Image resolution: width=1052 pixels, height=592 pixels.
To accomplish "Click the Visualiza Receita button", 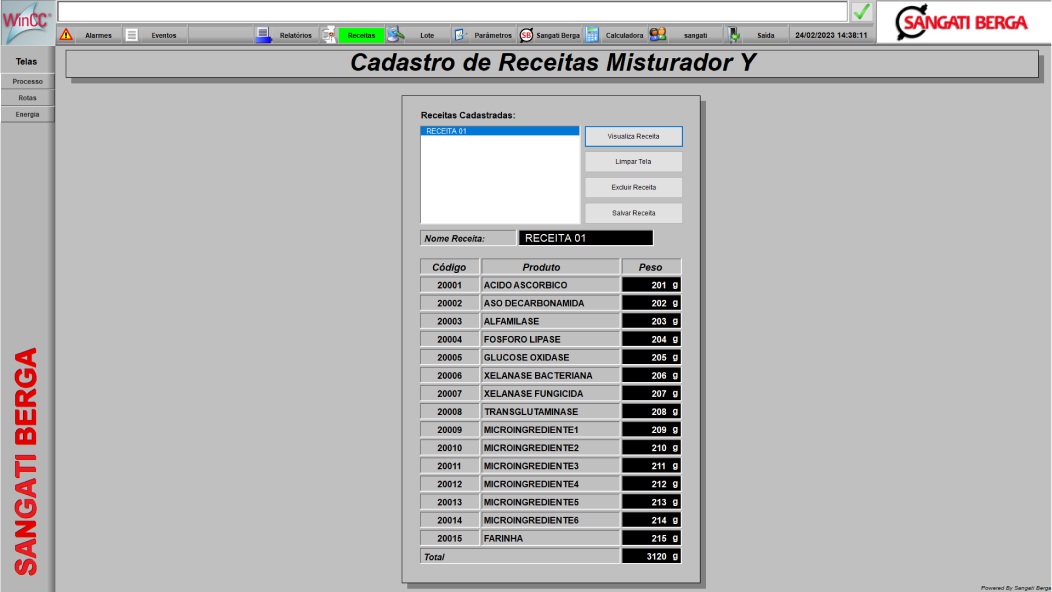I will 633,136.
